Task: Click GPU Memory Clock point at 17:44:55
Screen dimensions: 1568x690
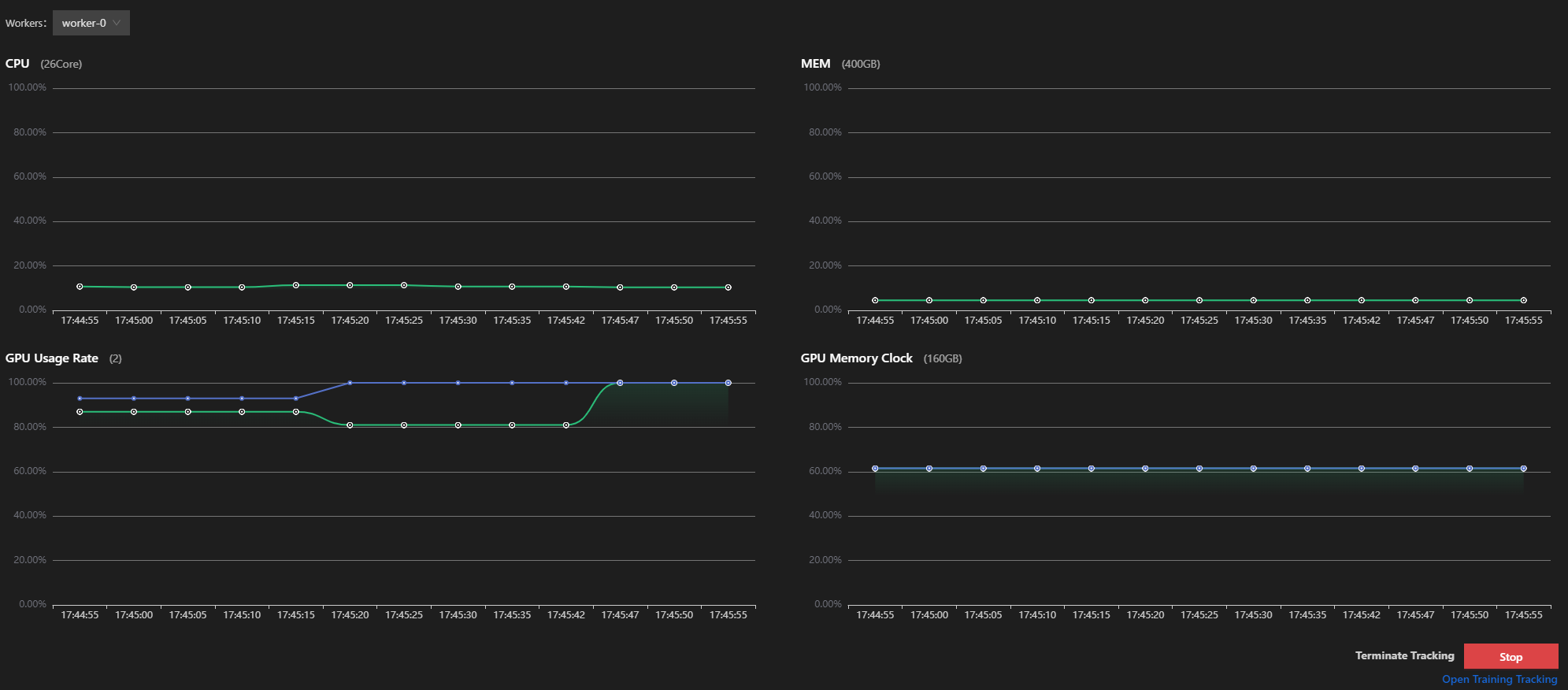Action: pos(875,469)
